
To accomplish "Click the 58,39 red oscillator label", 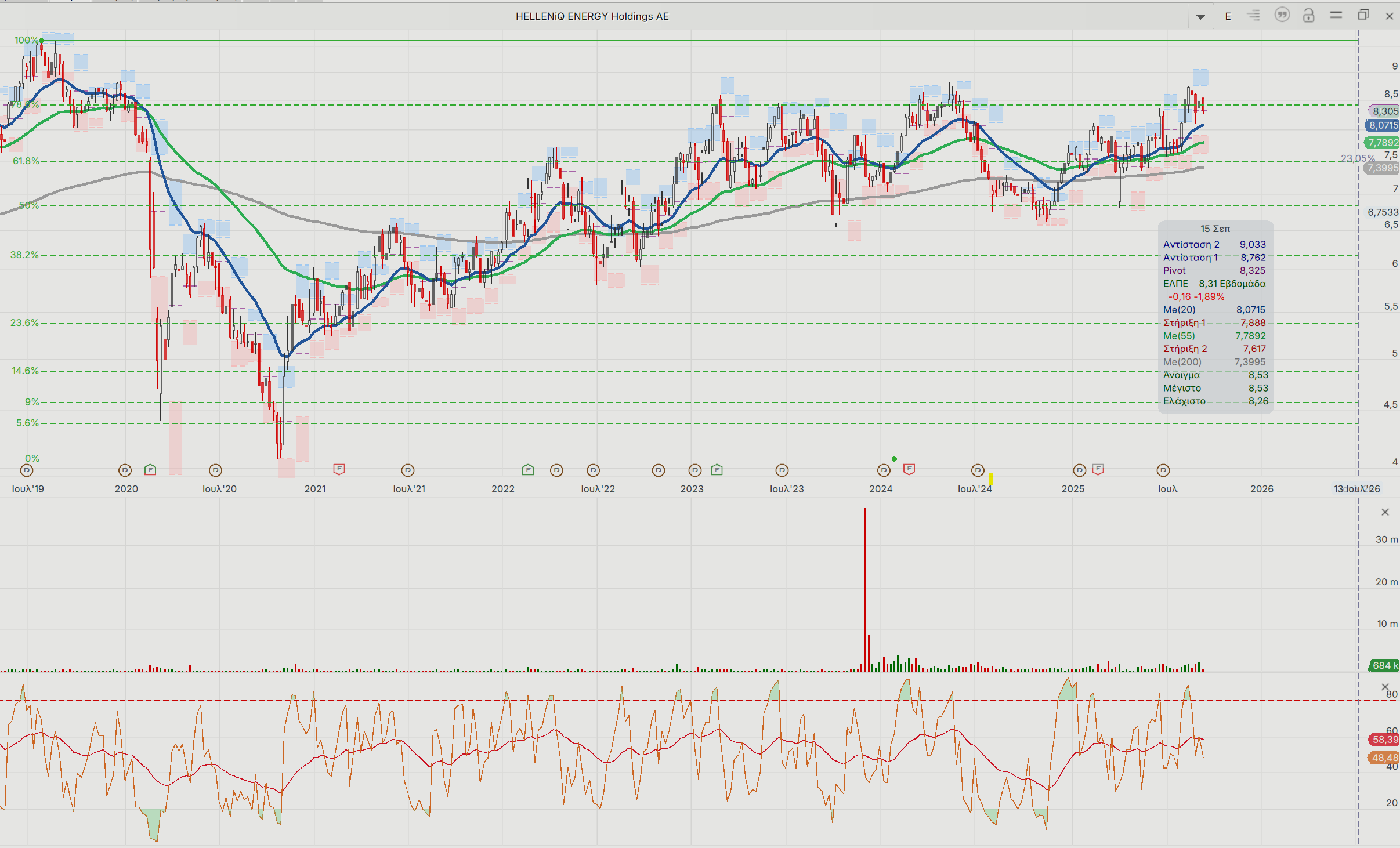I will point(1384,740).
